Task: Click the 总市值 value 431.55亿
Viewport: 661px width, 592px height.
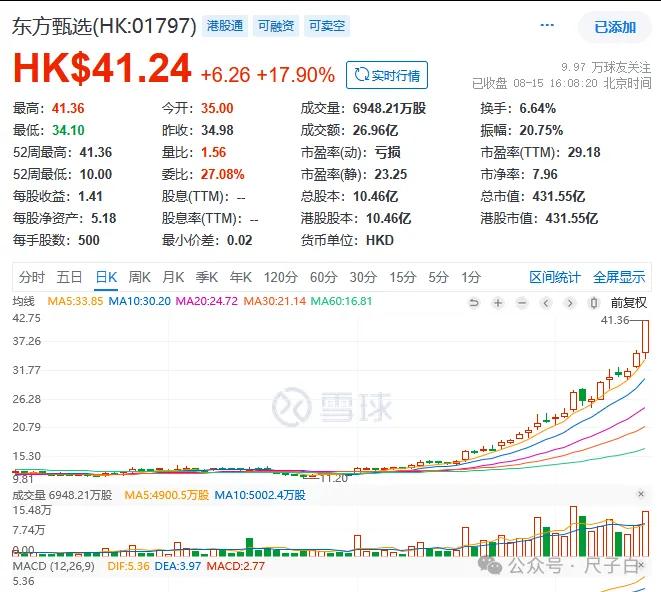Action: coord(559,196)
